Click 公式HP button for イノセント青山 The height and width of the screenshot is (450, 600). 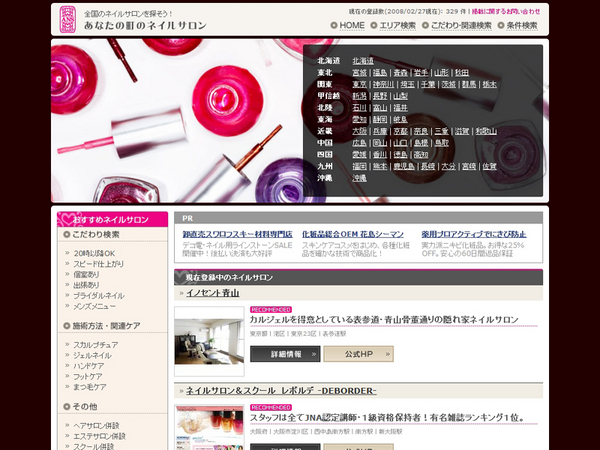(359, 354)
